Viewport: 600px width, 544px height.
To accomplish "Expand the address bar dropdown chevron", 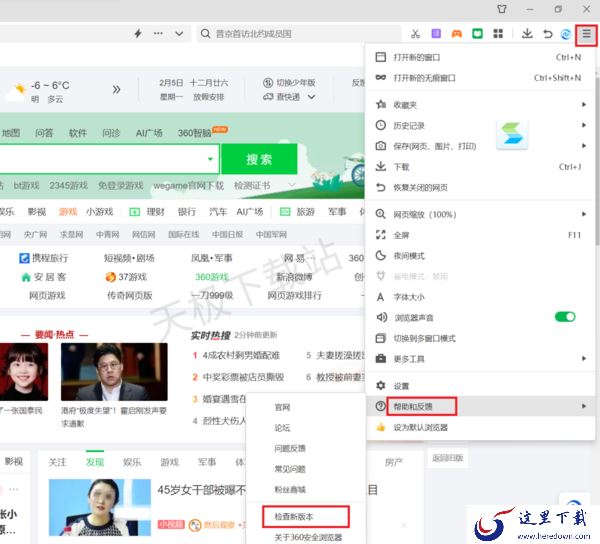I will point(179,34).
